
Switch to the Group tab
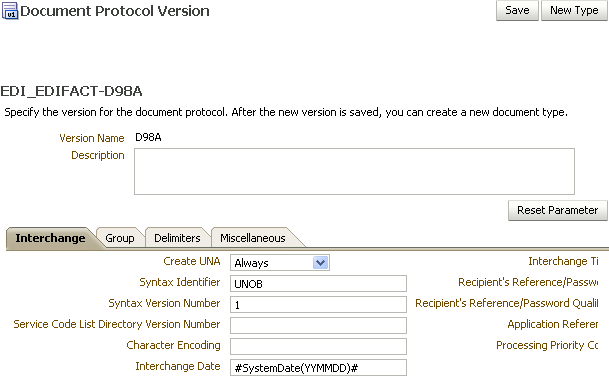coord(120,238)
